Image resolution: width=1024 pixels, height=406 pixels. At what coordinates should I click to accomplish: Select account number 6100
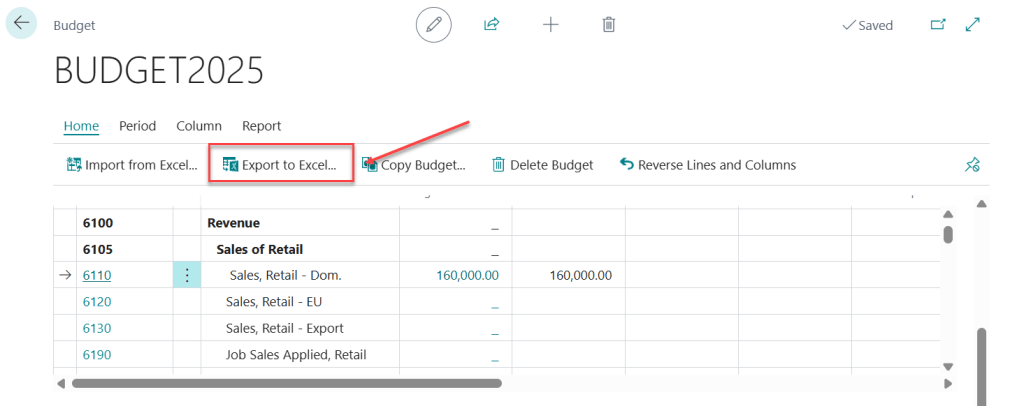[98, 223]
